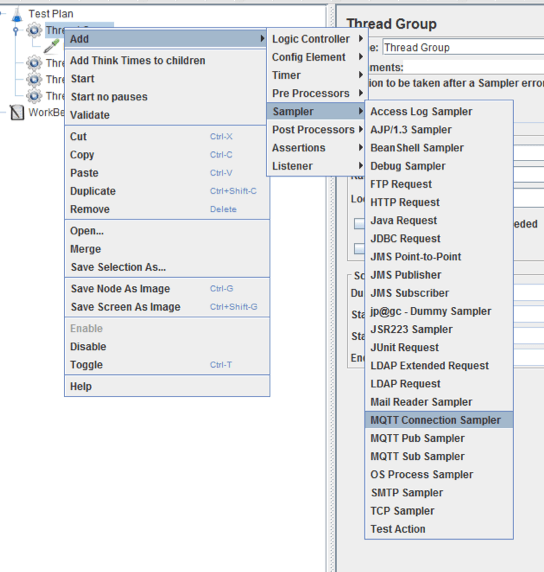Image resolution: width=544 pixels, height=572 pixels.
Task: Collapse the first Thread Group tree node
Action: click(15, 30)
